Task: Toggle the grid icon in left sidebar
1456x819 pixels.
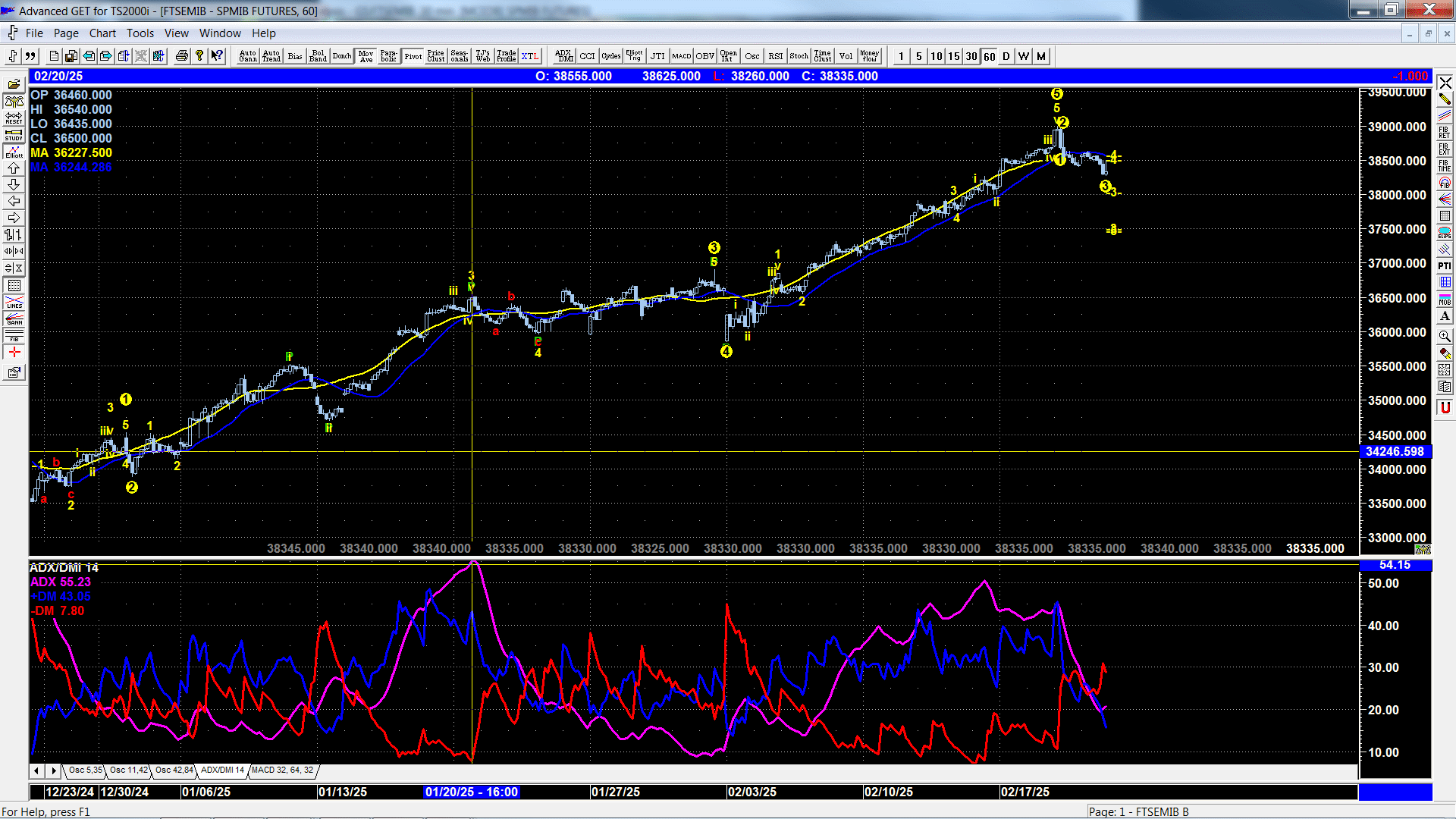Action: point(14,285)
